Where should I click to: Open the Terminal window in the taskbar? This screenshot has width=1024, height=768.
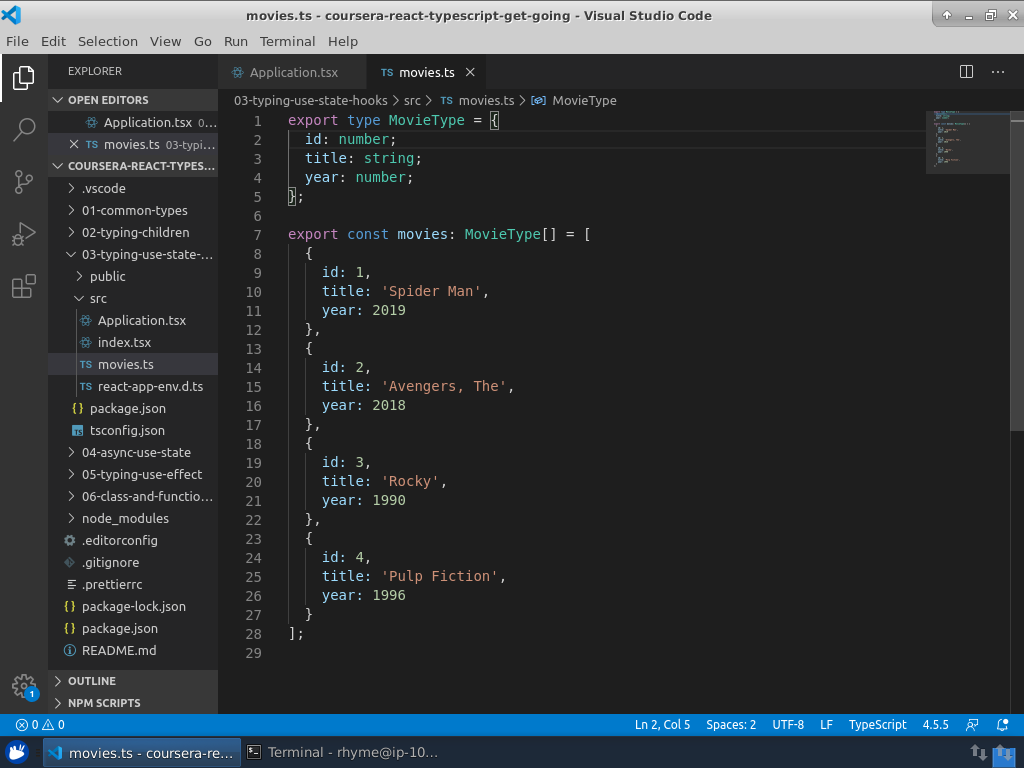pyautogui.click(x=343, y=753)
